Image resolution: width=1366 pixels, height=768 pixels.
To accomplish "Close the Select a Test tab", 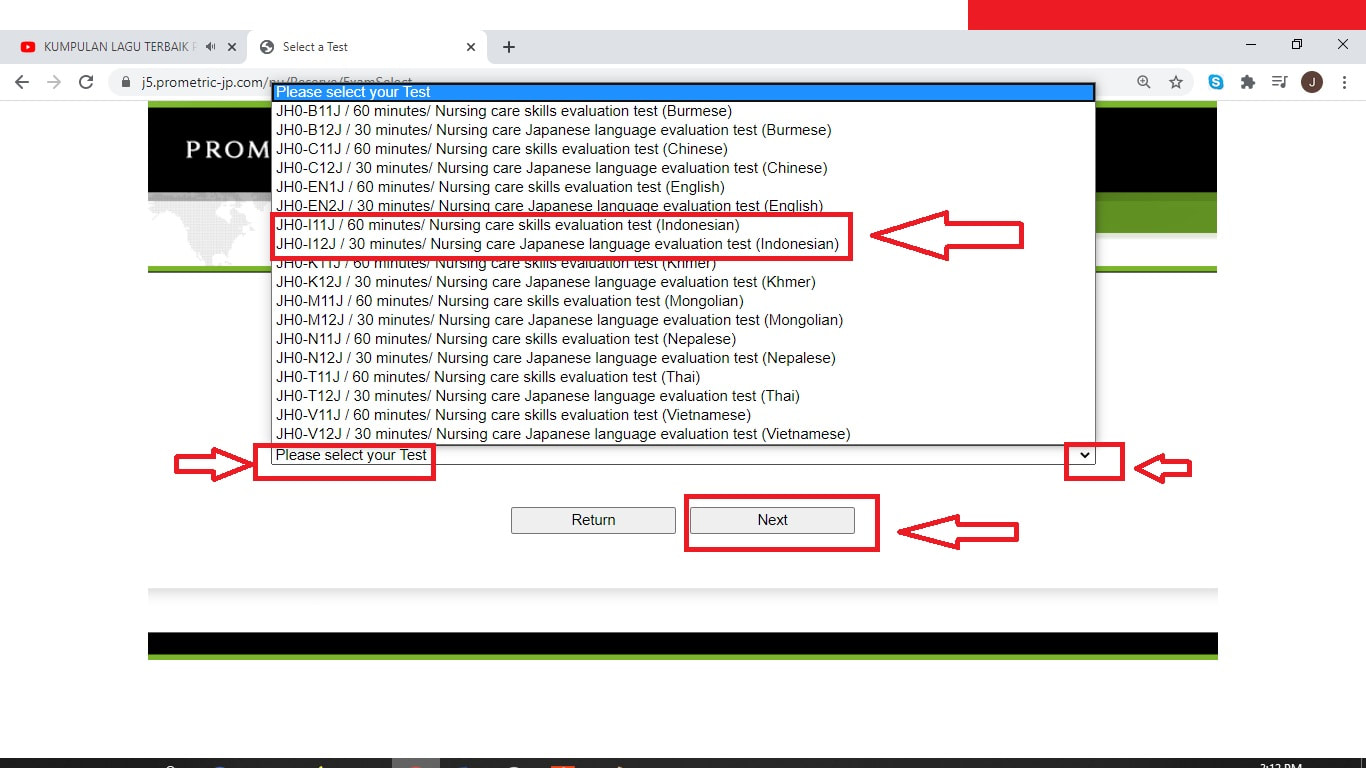I will 471,47.
